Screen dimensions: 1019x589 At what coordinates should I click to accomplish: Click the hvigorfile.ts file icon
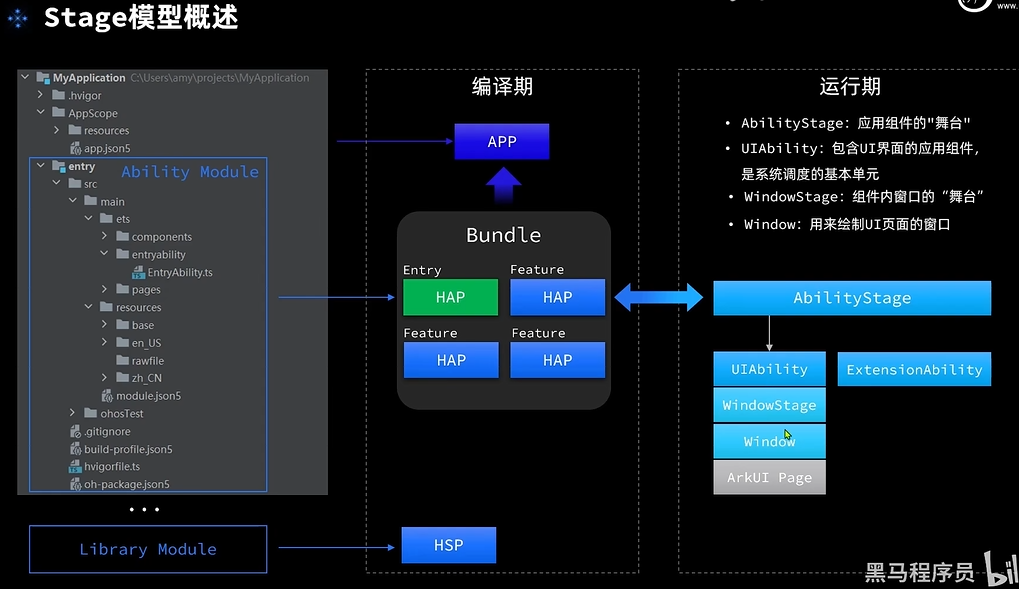click(75, 467)
